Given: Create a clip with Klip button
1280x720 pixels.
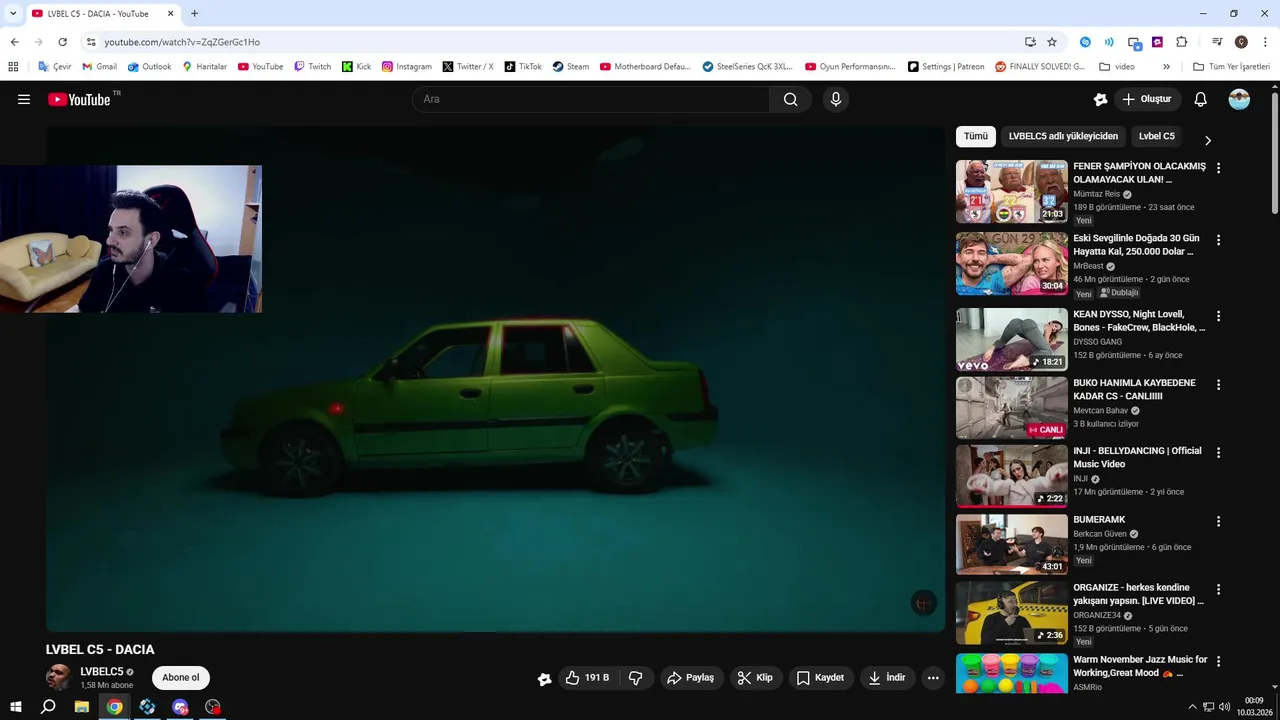Looking at the screenshot, I should [x=755, y=678].
